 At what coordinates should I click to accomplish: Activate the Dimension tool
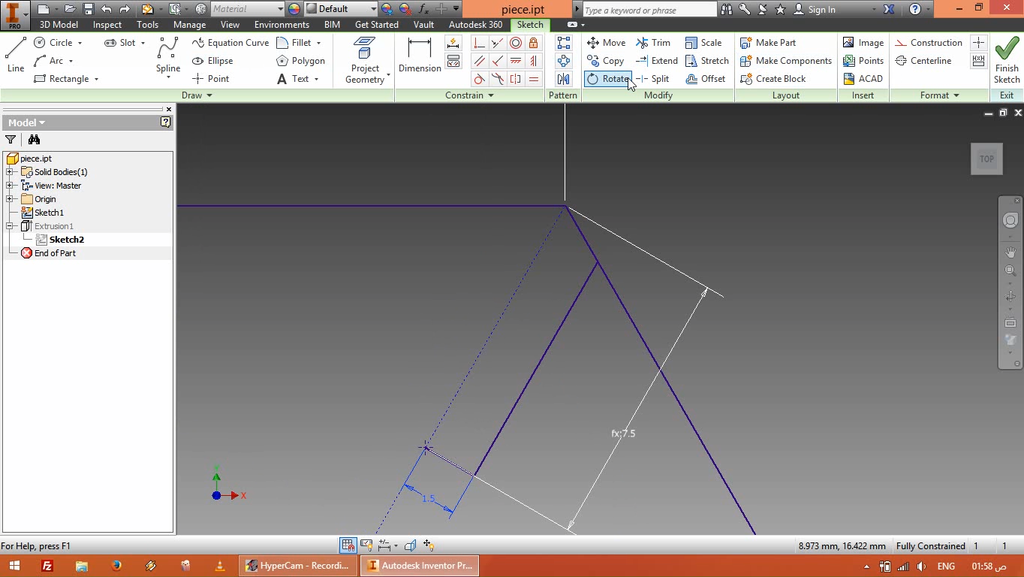pos(419,55)
